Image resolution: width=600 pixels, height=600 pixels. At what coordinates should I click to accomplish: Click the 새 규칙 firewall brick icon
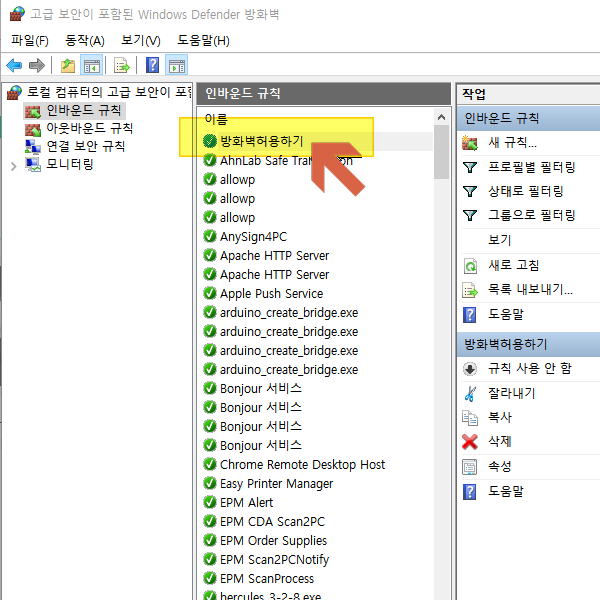click(470, 143)
